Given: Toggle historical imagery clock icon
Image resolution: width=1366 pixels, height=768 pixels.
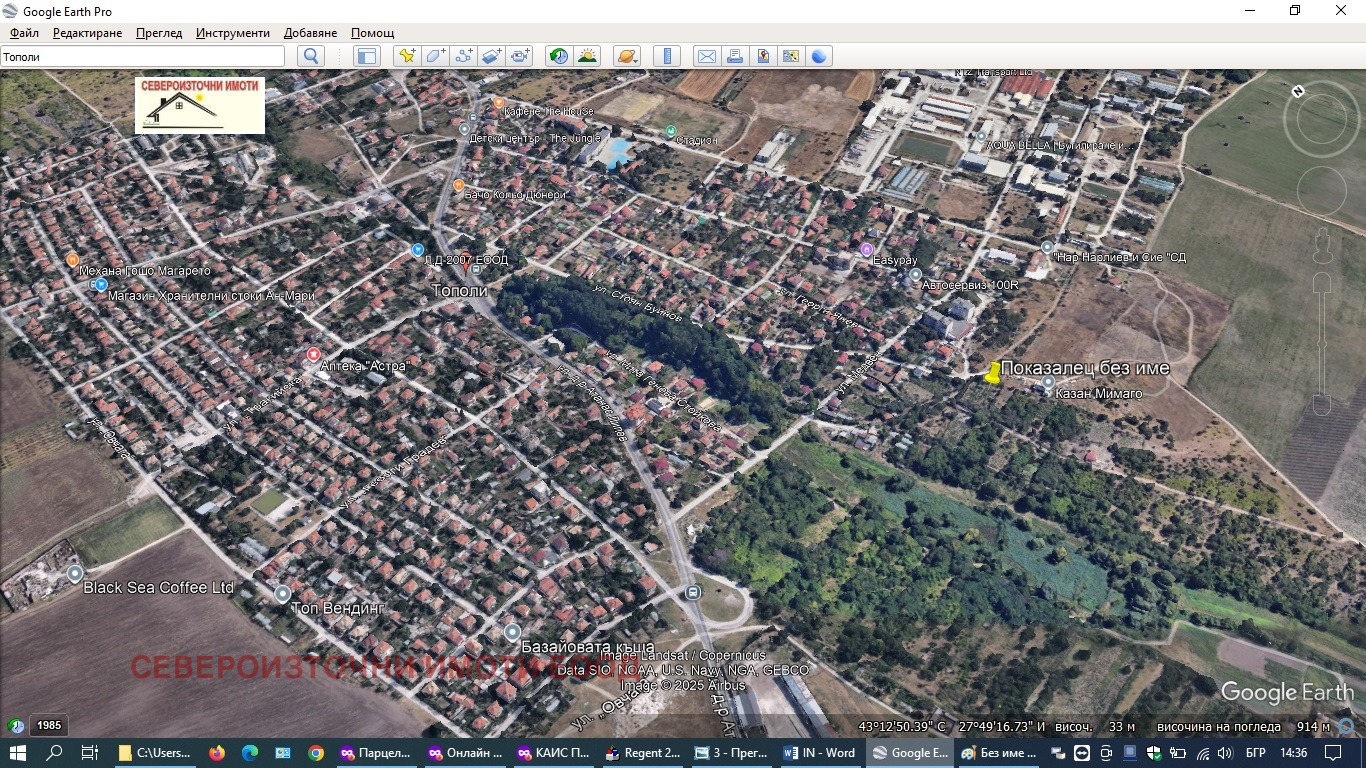Looking at the screenshot, I should [559, 56].
